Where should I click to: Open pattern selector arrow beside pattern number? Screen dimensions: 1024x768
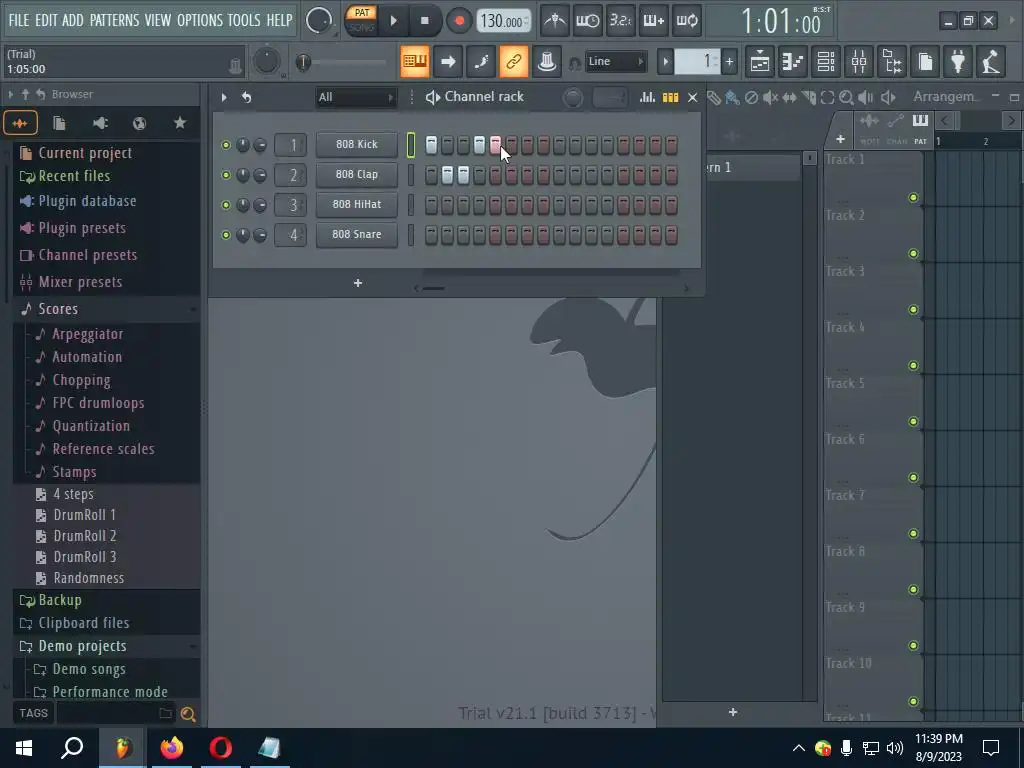[665, 62]
